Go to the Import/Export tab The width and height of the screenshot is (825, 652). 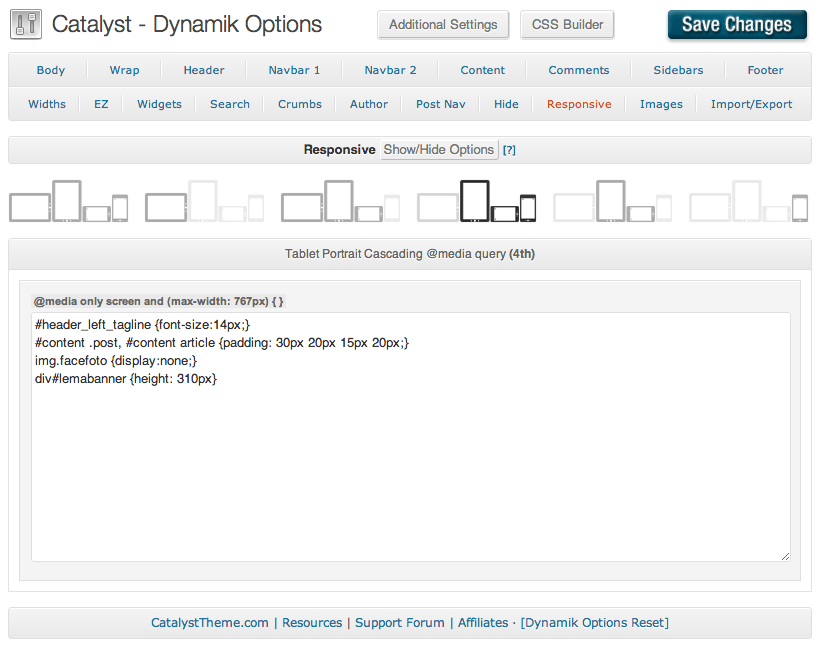pyautogui.click(x=751, y=104)
